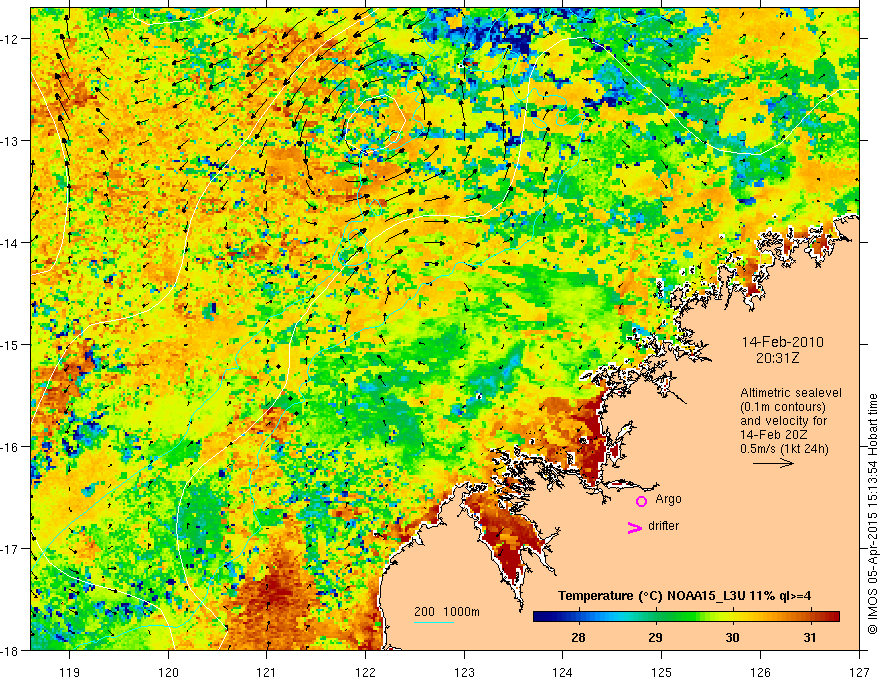Viewport: 880px width, 680px height.
Task: Click the '29' tick on temperature scale
Action: (655, 637)
